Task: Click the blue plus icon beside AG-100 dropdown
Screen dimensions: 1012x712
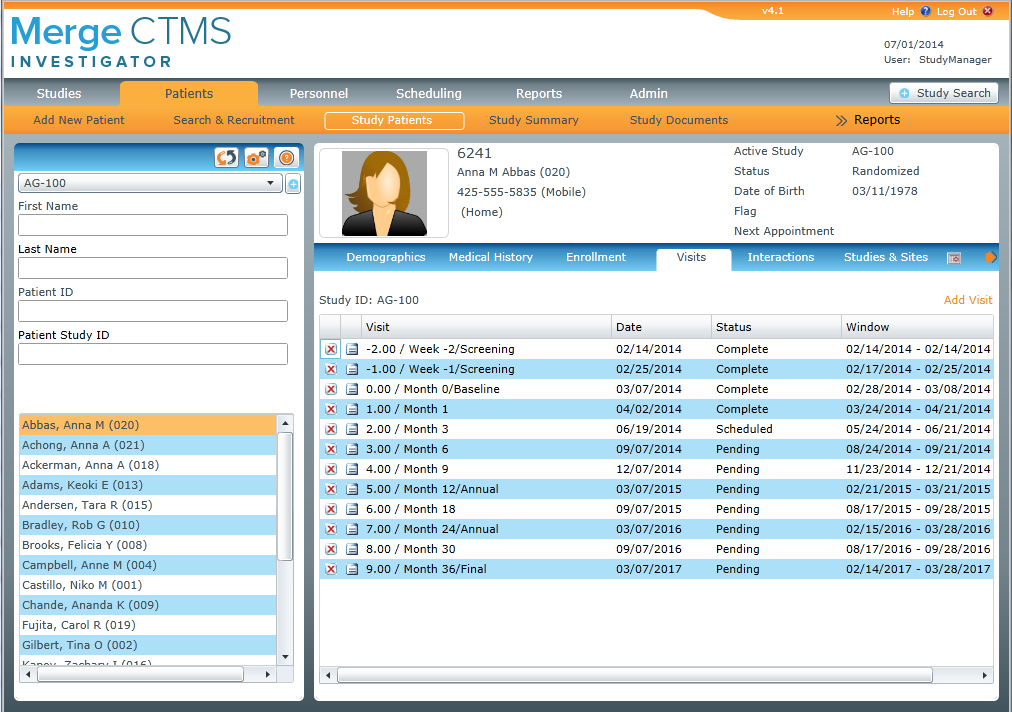Action: point(293,184)
